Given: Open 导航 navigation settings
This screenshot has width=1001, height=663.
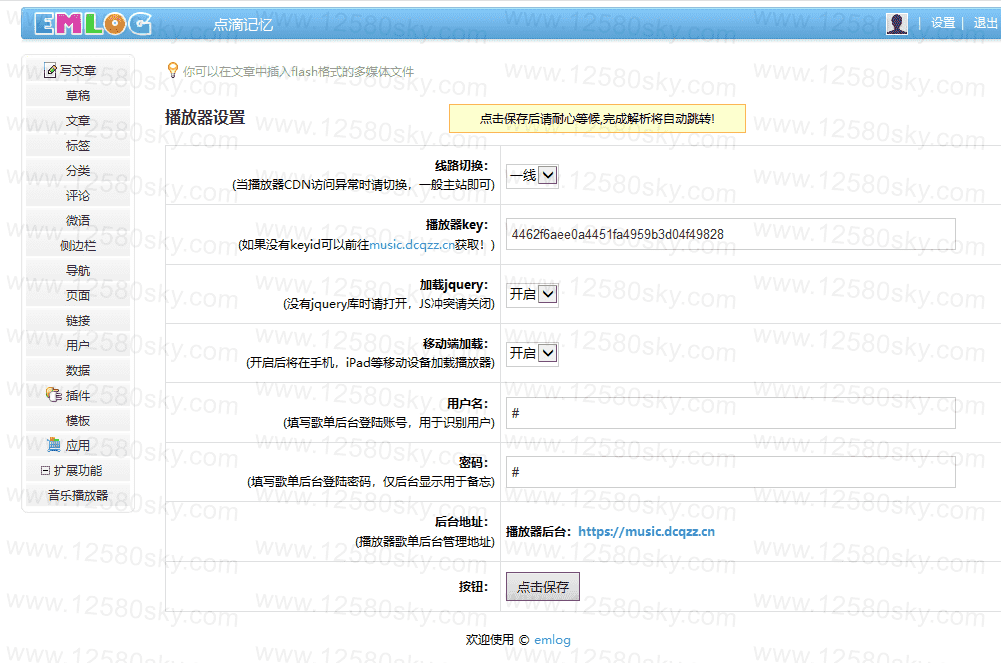Looking at the screenshot, I should [x=78, y=271].
